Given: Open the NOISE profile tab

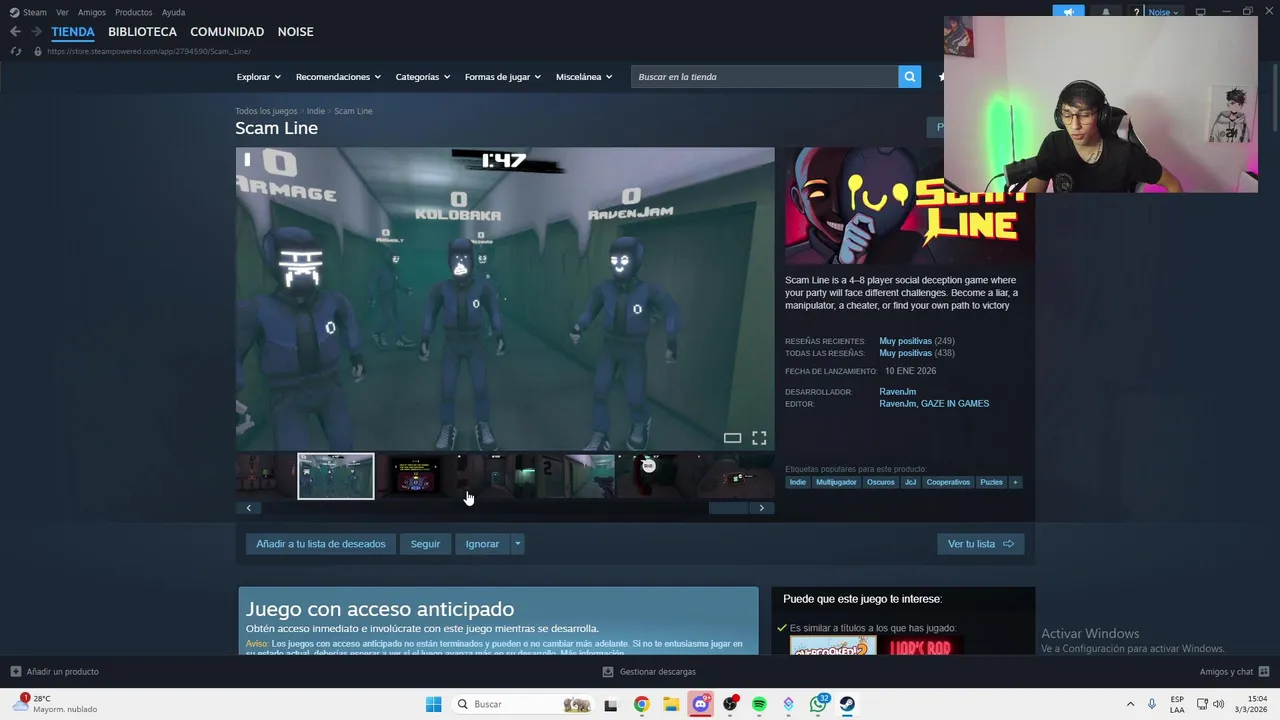Looking at the screenshot, I should tap(295, 32).
